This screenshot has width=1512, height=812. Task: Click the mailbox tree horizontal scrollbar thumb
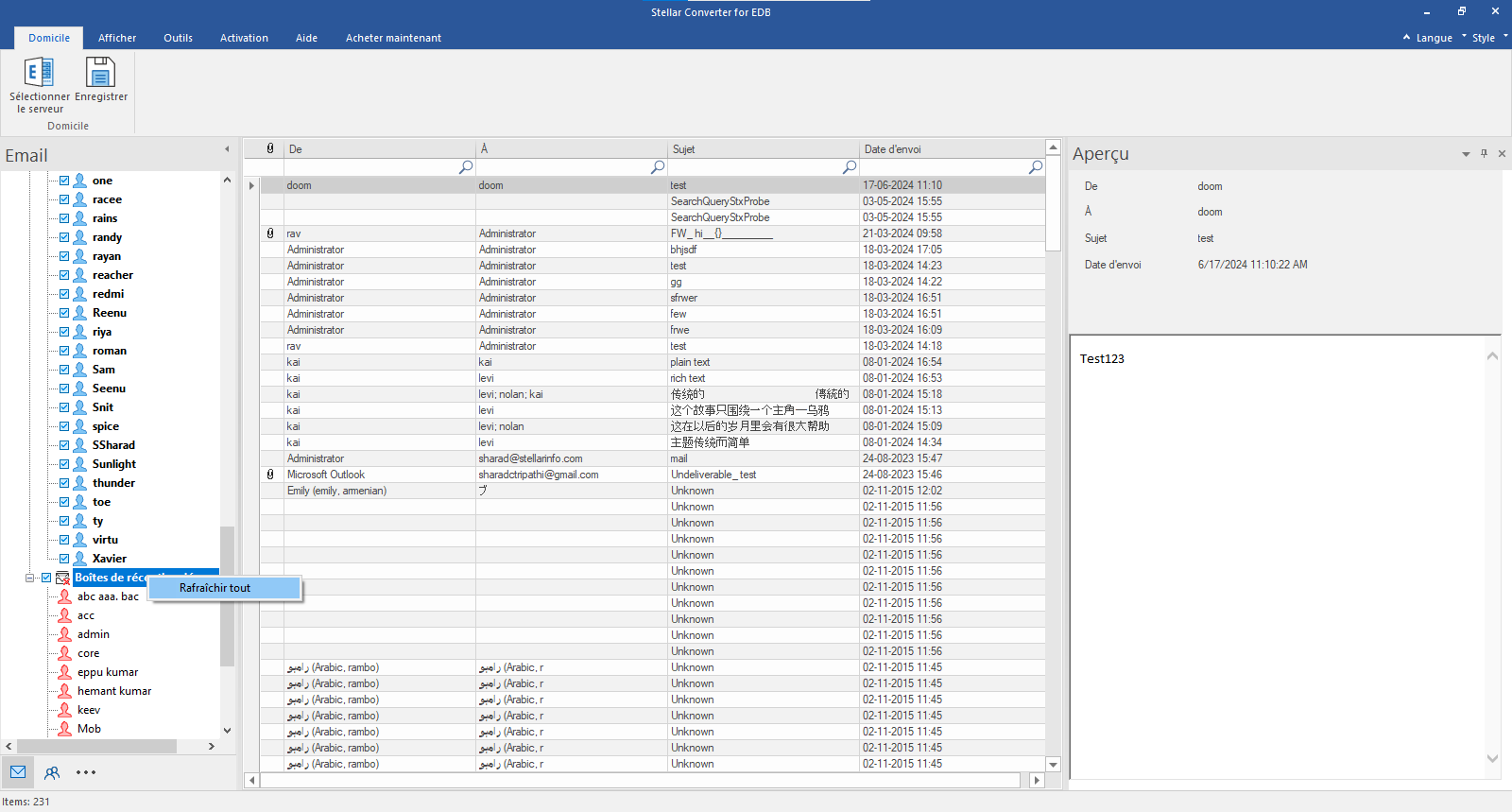pyautogui.click(x=96, y=746)
